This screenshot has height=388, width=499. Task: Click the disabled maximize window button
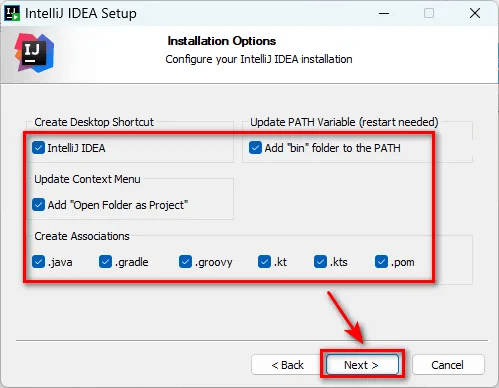(429, 13)
